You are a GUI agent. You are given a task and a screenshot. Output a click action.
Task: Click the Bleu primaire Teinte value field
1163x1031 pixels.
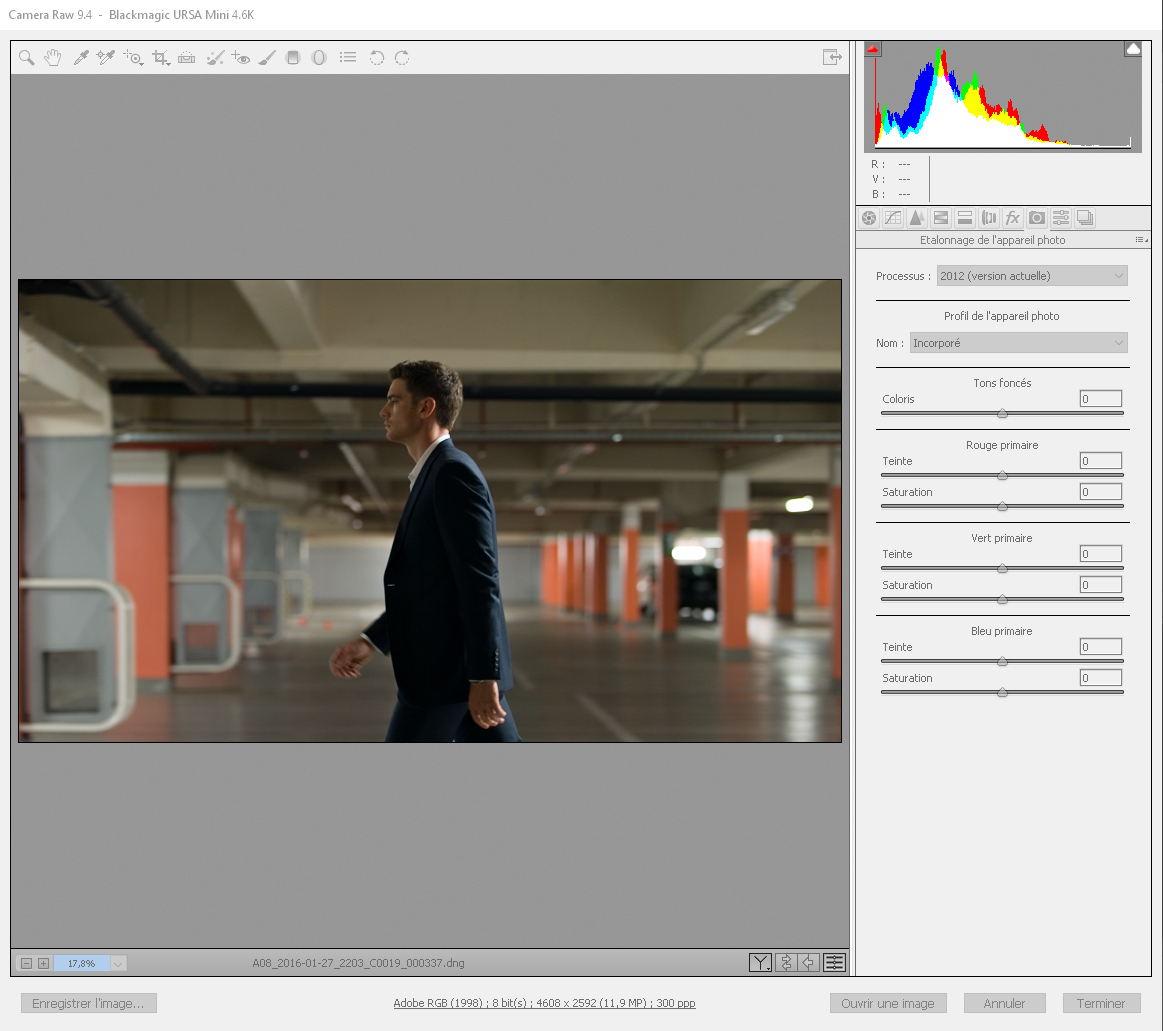(1101, 647)
